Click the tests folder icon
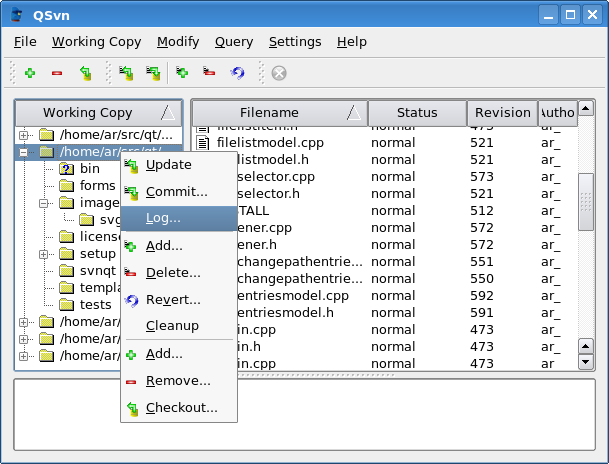 66,305
